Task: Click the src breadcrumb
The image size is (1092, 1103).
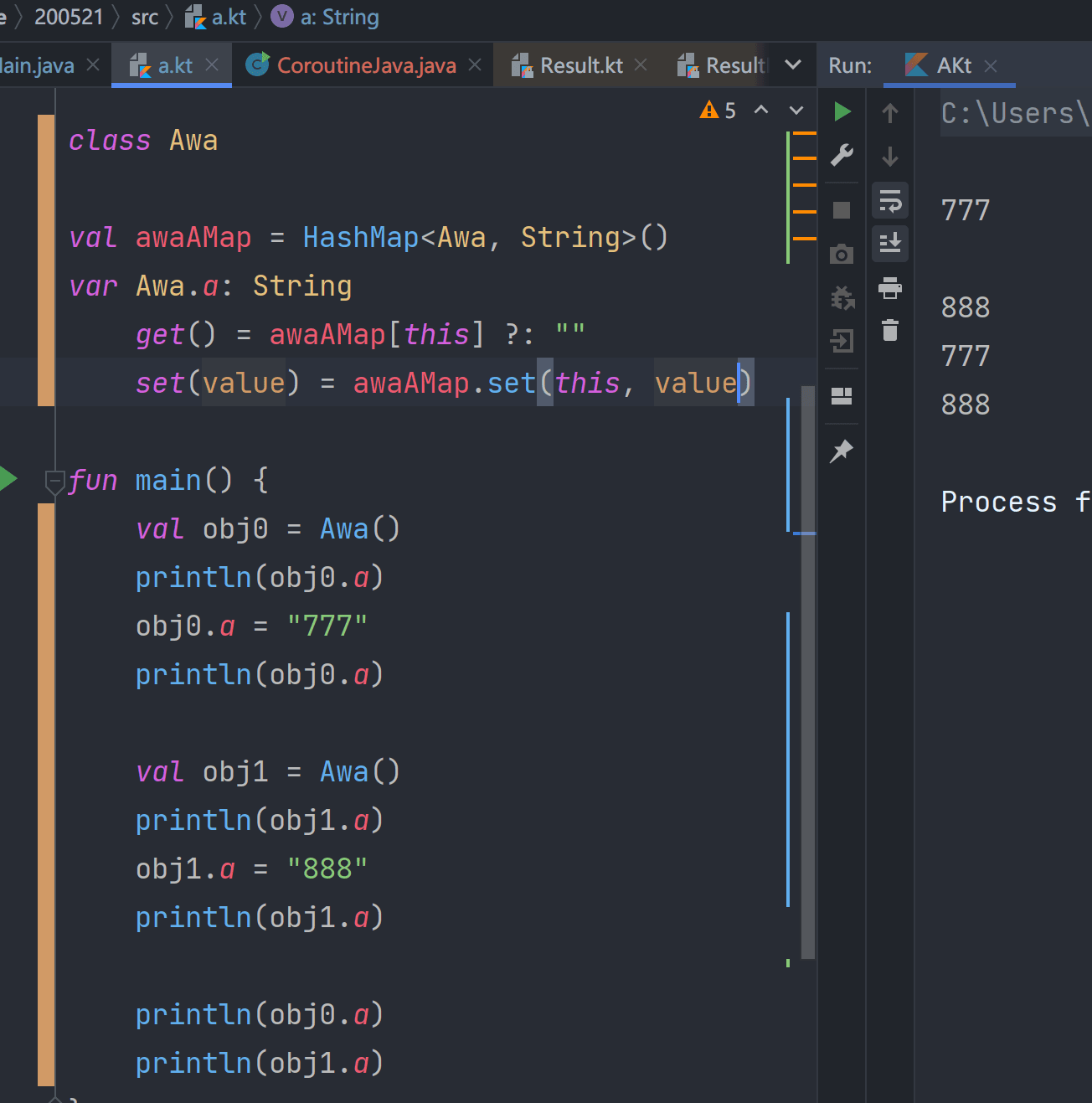Action: tap(145, 17)
